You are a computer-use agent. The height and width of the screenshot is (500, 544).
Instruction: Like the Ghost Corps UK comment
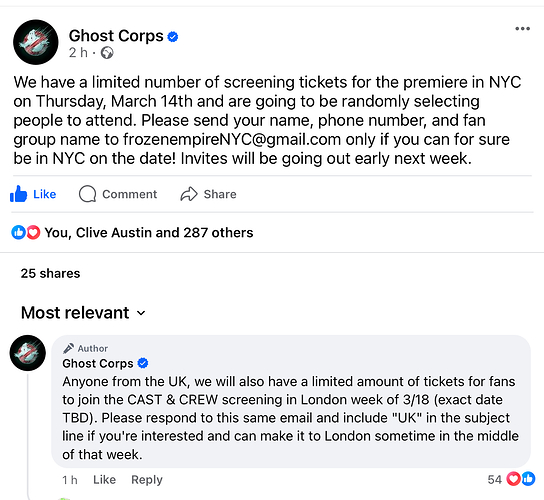pos(104,480)
